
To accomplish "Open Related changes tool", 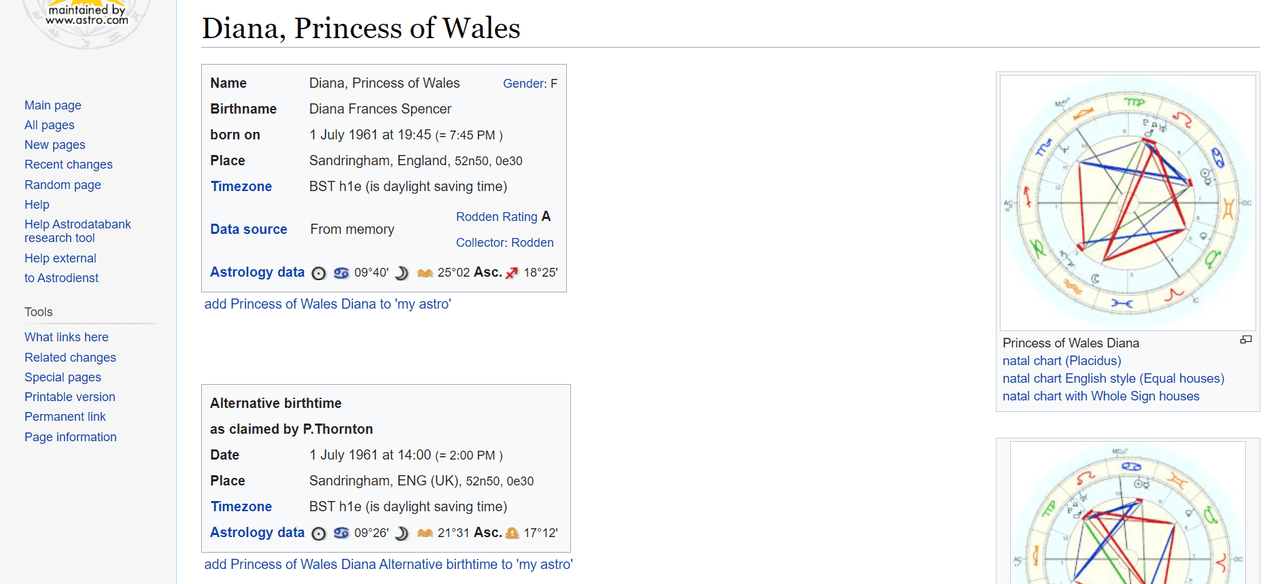I will coord(70,357).
